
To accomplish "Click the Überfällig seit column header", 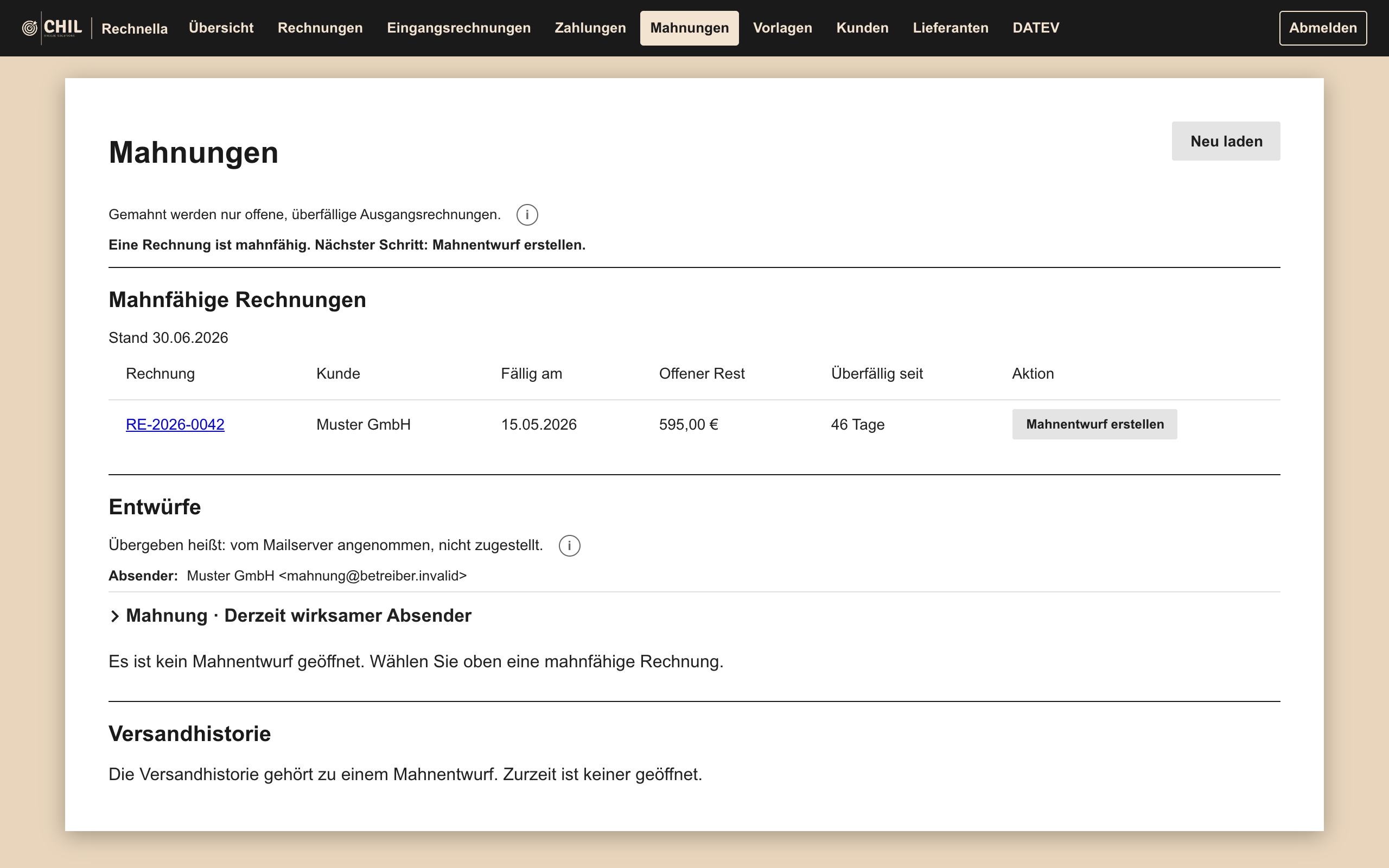I will pyautogui.click(x=877, y=374).
